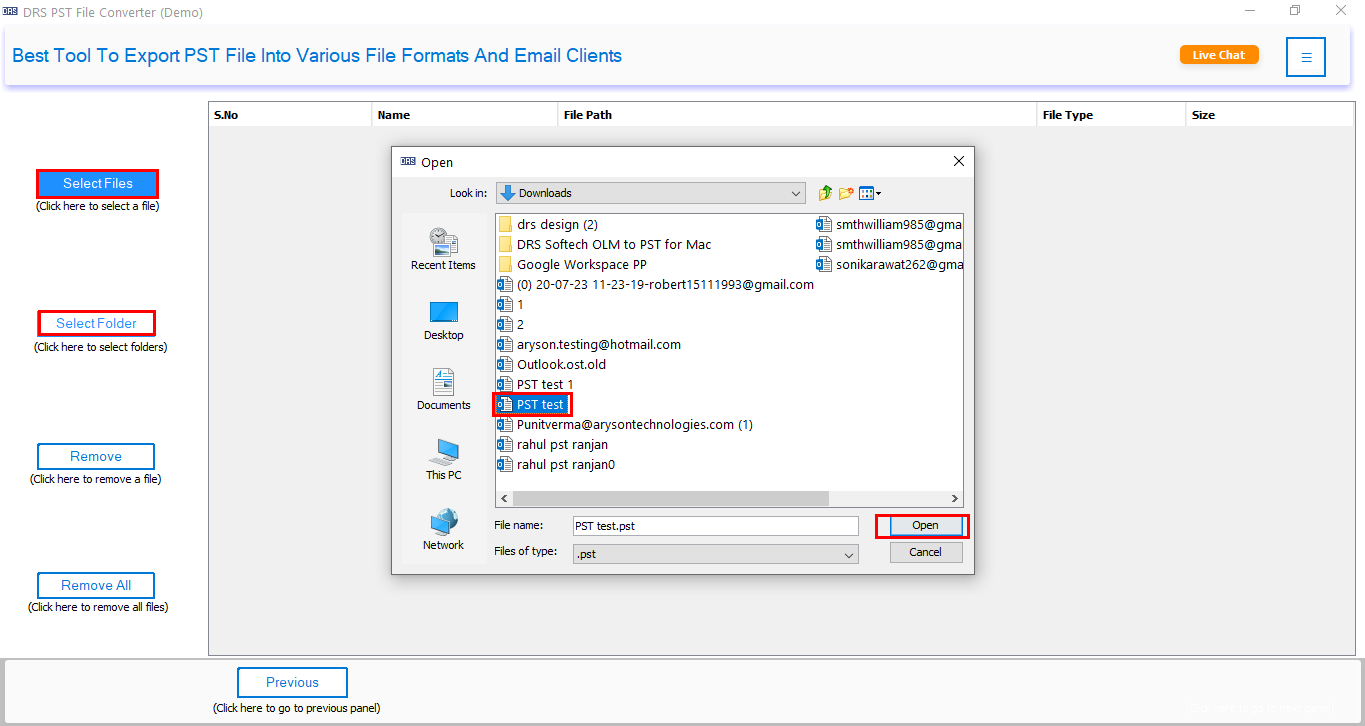Go to Network in the sidebar
The width and height of the screenshot is (1365, 726).
(x=443, y=530)
